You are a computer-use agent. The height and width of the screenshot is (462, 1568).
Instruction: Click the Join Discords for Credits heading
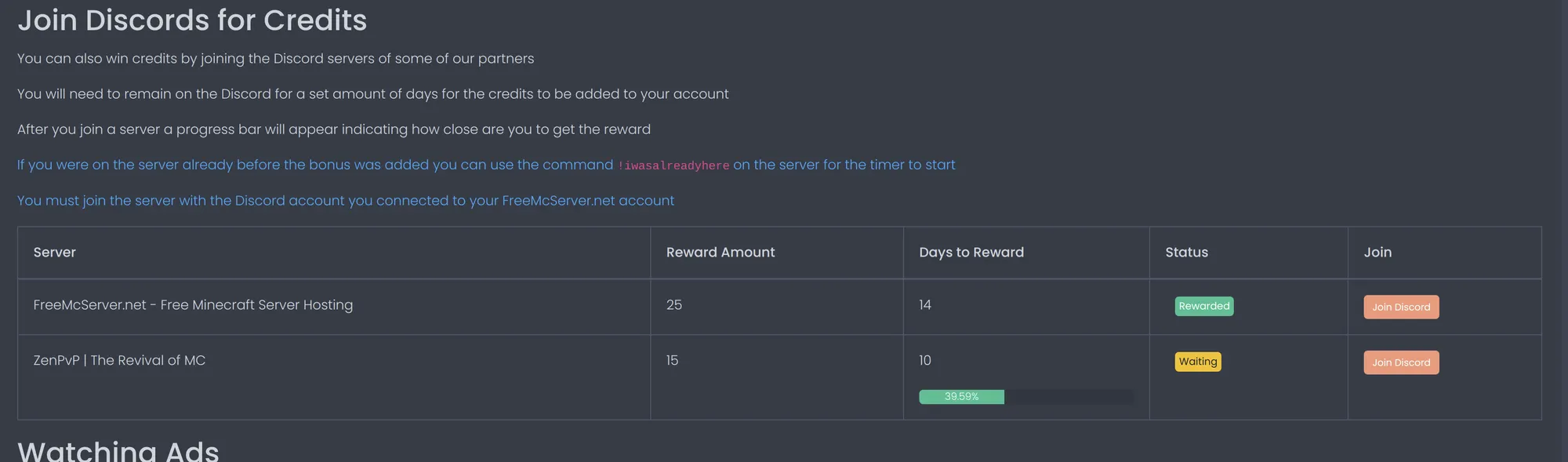coord(192,20)
